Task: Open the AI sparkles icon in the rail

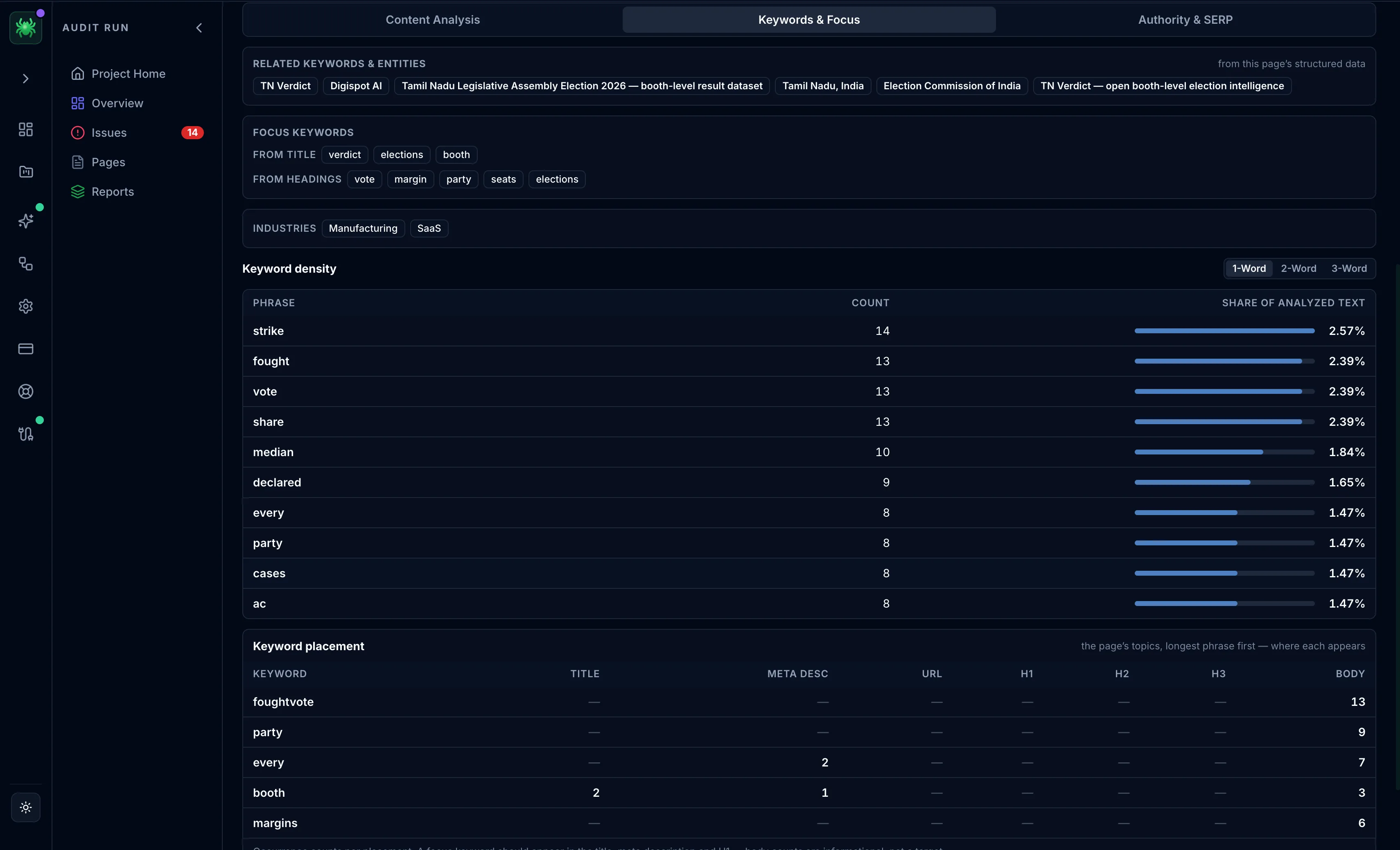Action: click(25, 221)
